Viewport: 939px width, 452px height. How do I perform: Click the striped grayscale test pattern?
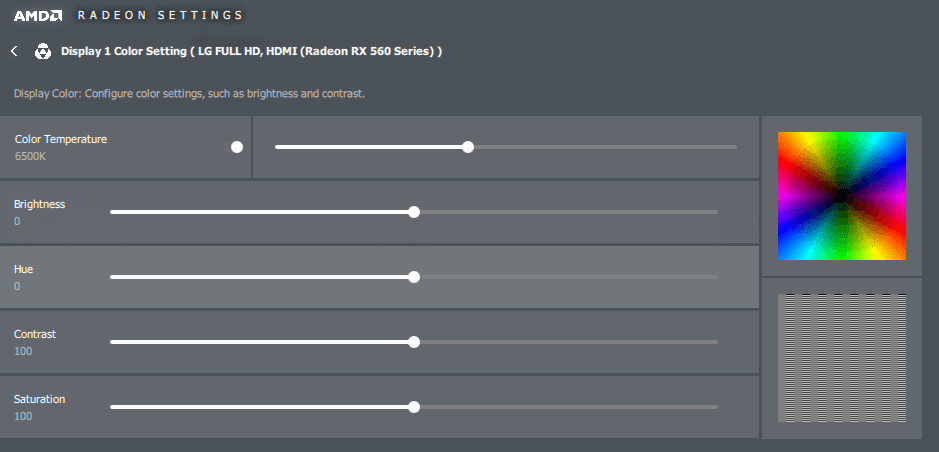pyautogui.click(x=842, y=358)
